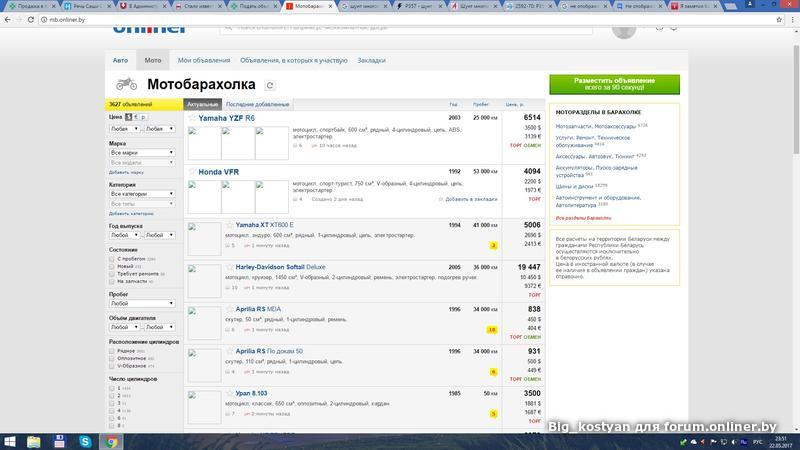Click 'Все разделы барахолки' link
The height and width of the screenshot is (450, 800).
(x=583, y=218)
